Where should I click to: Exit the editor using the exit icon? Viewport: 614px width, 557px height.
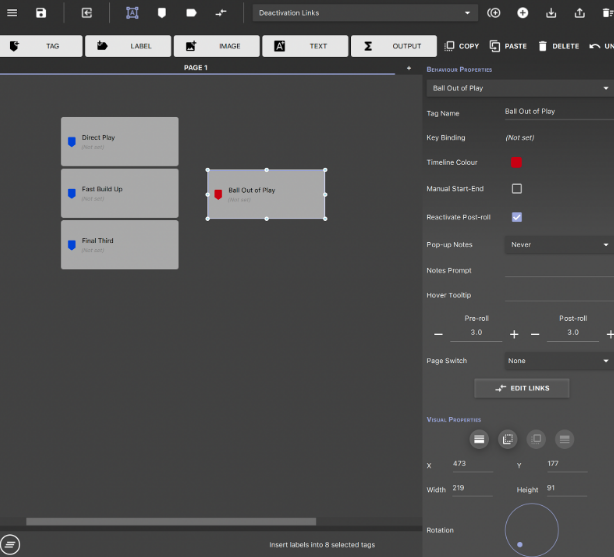point(87,13)
